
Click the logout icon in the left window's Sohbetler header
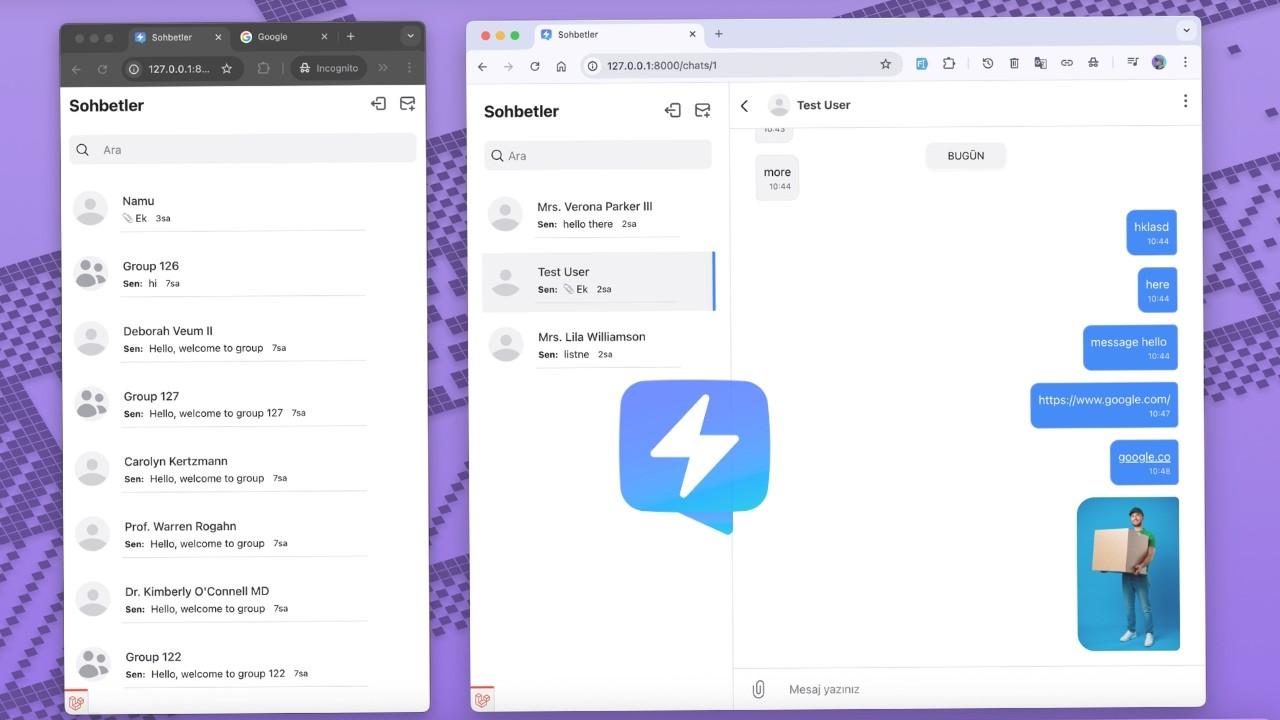pyautogui.click(x=378, y=103)
